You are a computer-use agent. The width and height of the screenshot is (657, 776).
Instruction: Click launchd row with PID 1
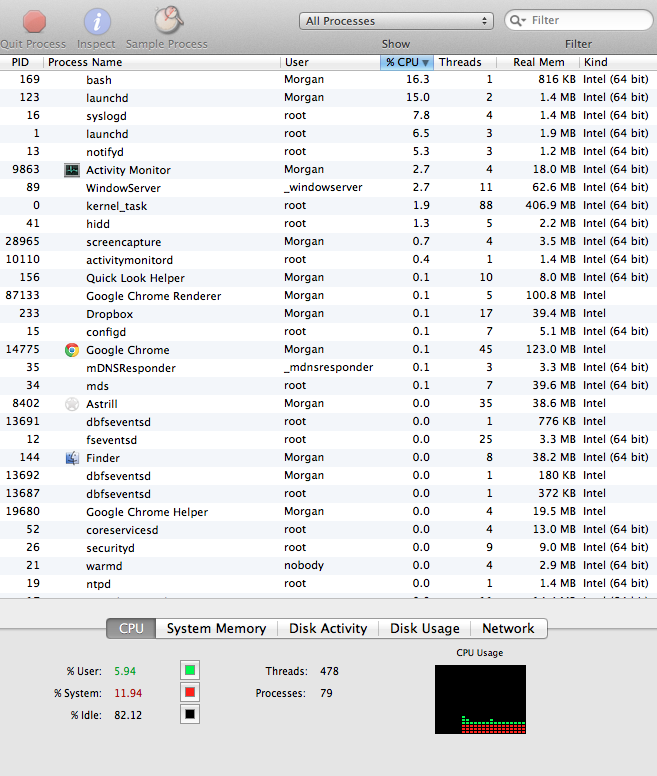[x=328, y=134]
